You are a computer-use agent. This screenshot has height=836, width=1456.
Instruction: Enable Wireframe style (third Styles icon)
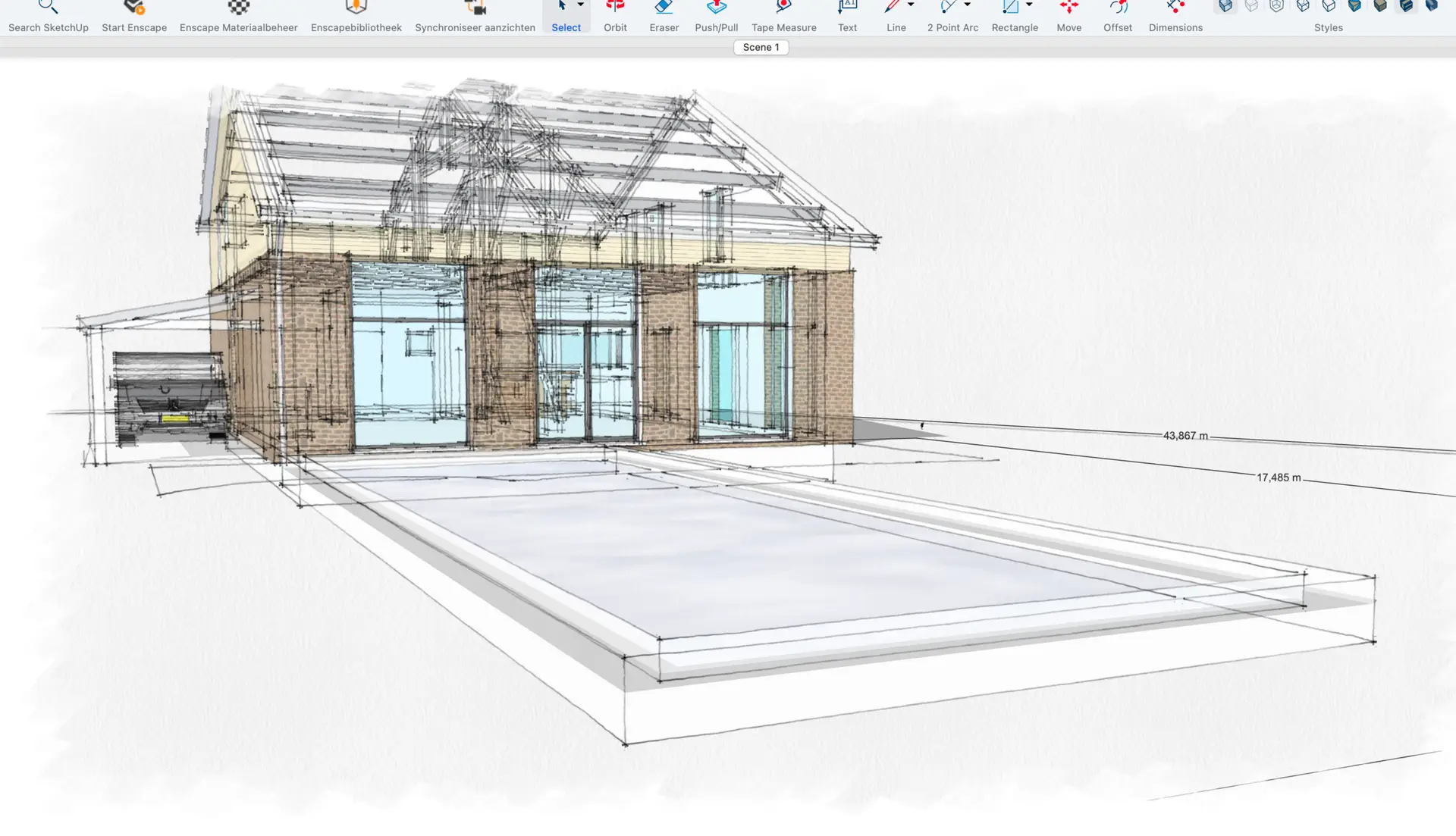point(1277,6)
